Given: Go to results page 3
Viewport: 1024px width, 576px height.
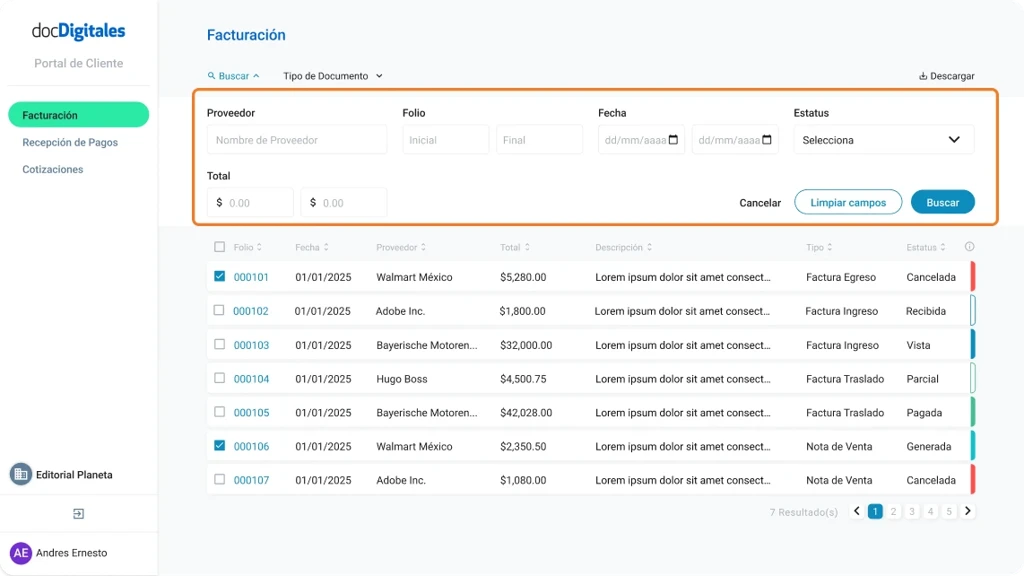Looking at the screenshot, I should (911, 511).
